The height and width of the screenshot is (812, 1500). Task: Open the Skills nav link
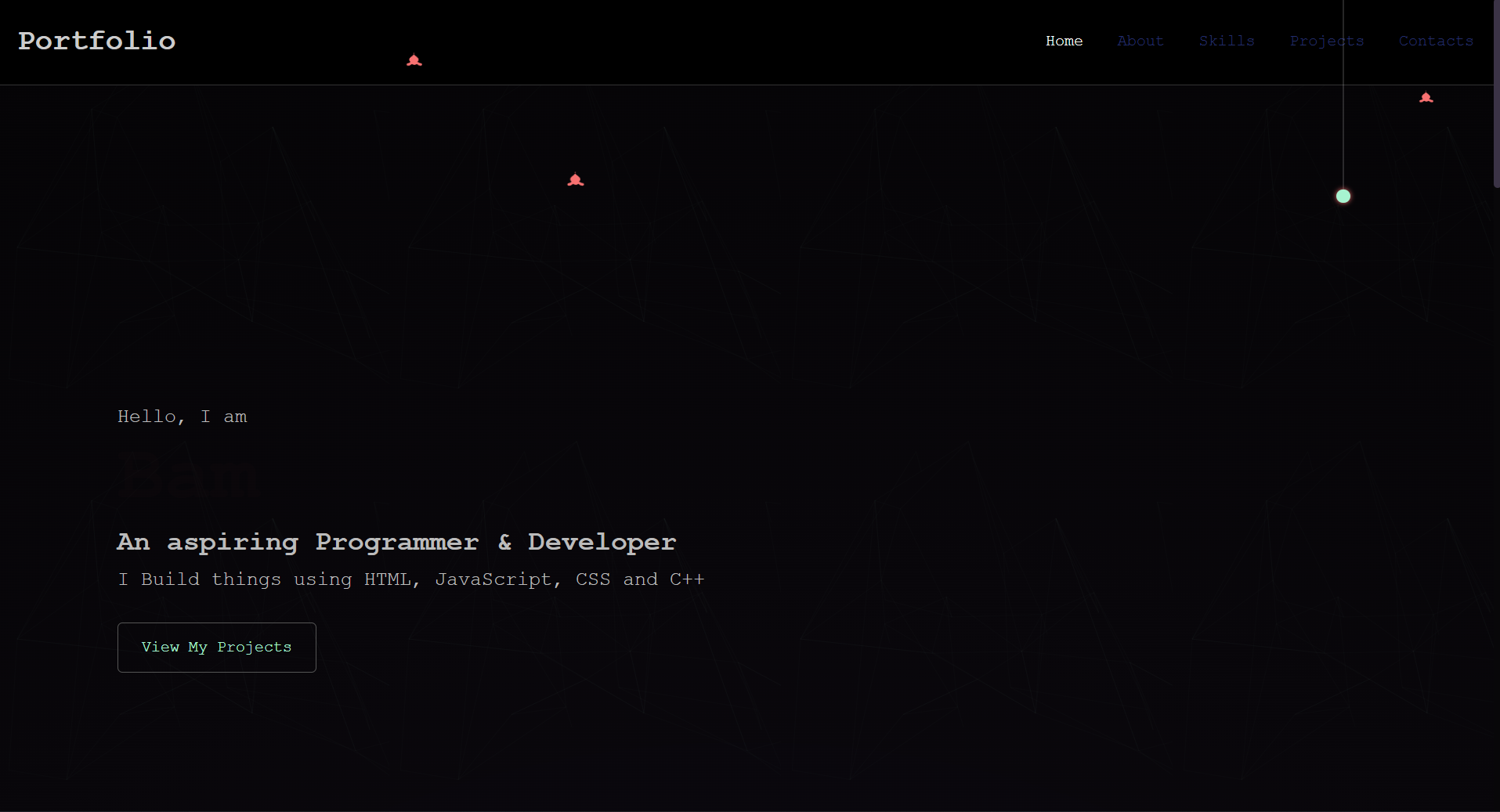click(1227, 41)
